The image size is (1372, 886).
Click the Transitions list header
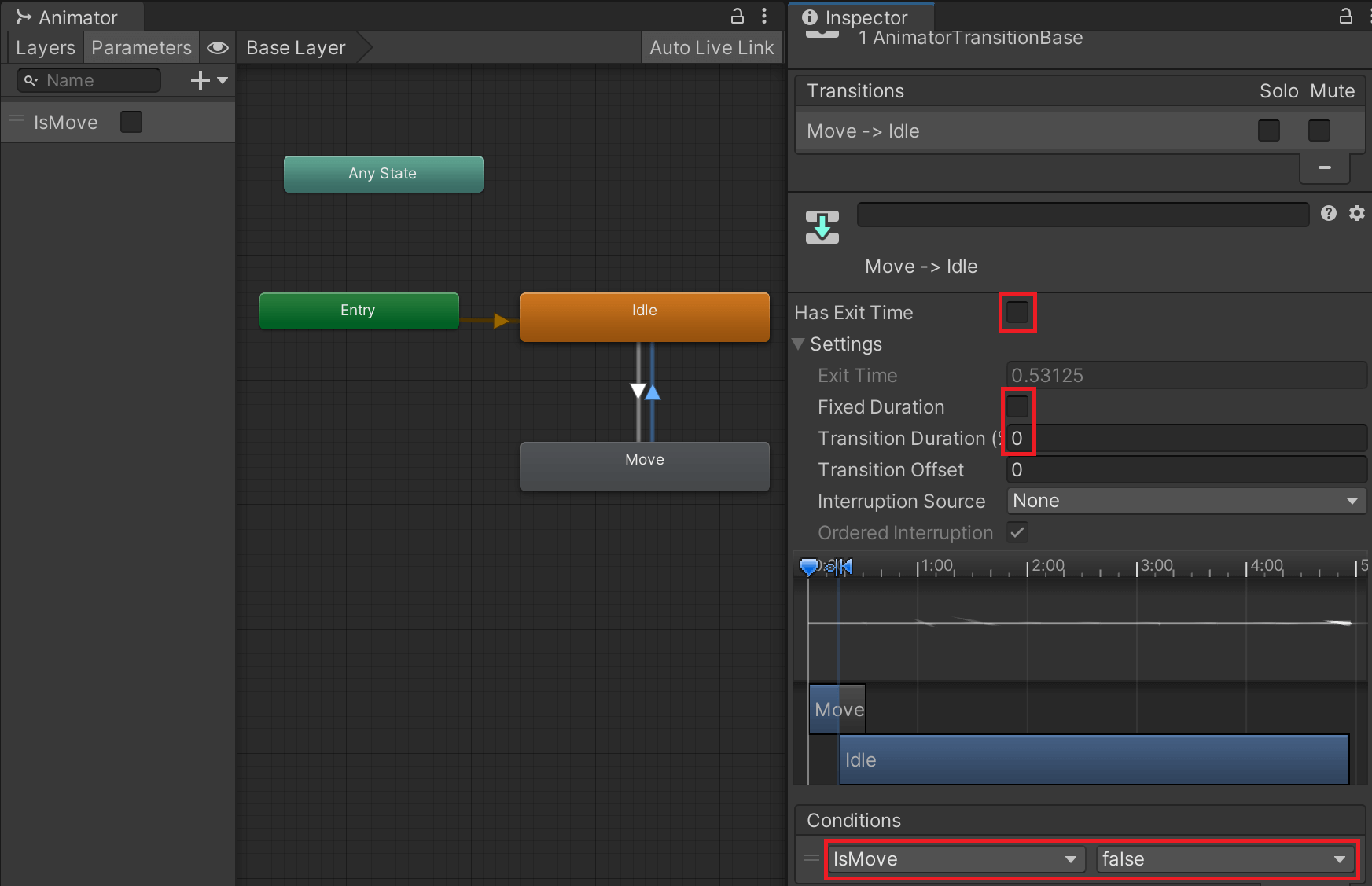pos(1080,90)
